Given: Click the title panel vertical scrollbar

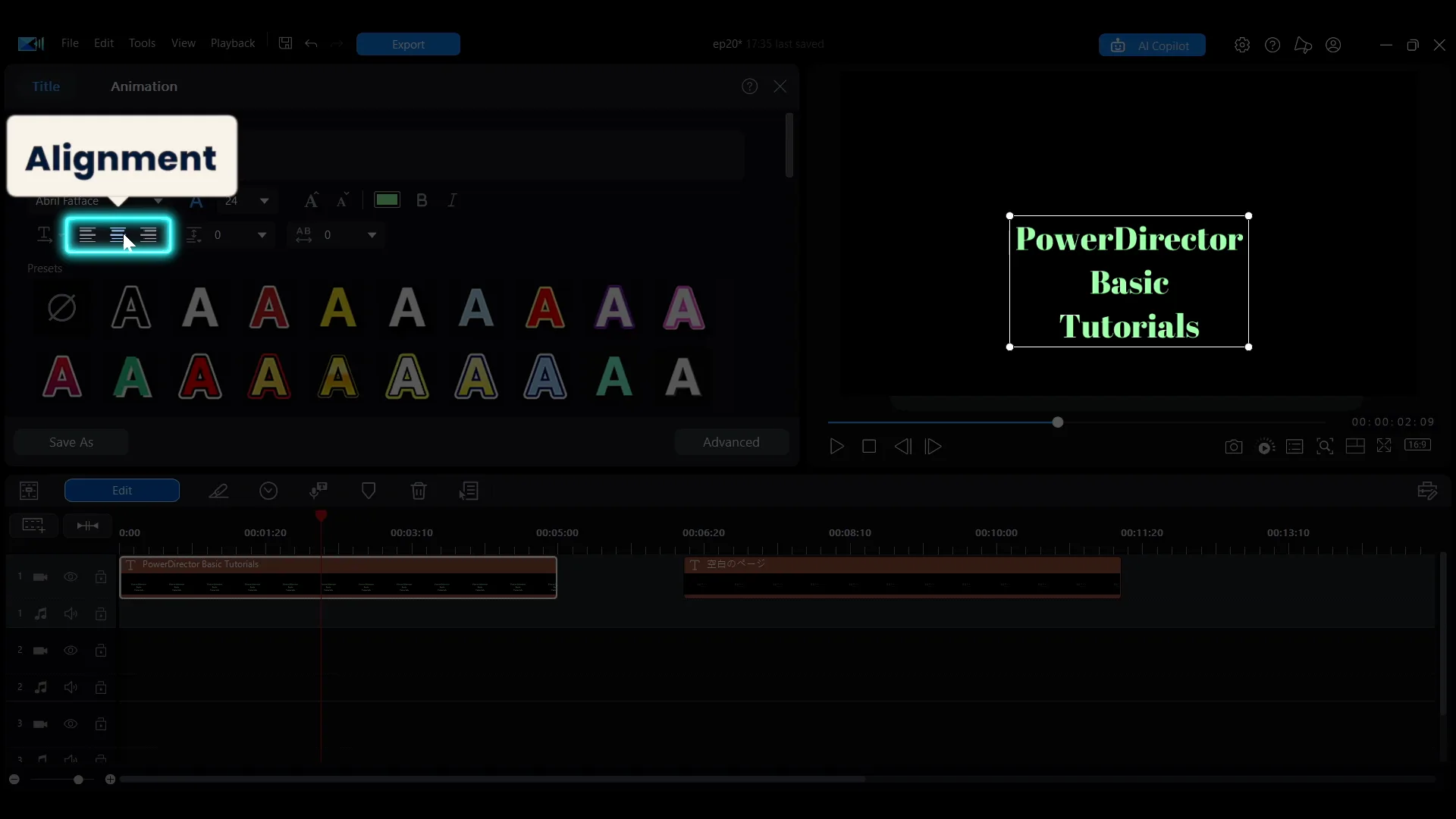Looking at the screenshot, I should tap(789, 146).
